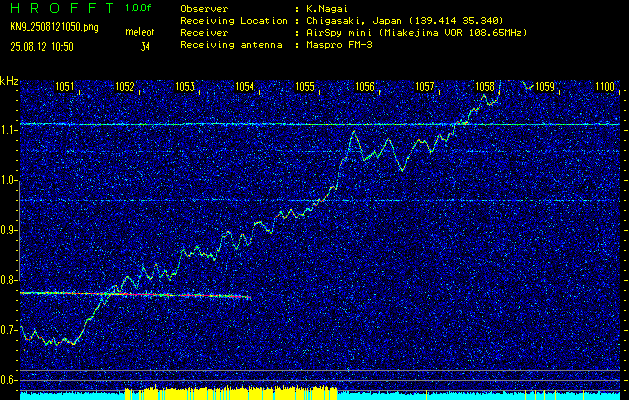Click the 1053 time marker
Image resolution: width=629 pixels, height=400 pixels.
185,86
